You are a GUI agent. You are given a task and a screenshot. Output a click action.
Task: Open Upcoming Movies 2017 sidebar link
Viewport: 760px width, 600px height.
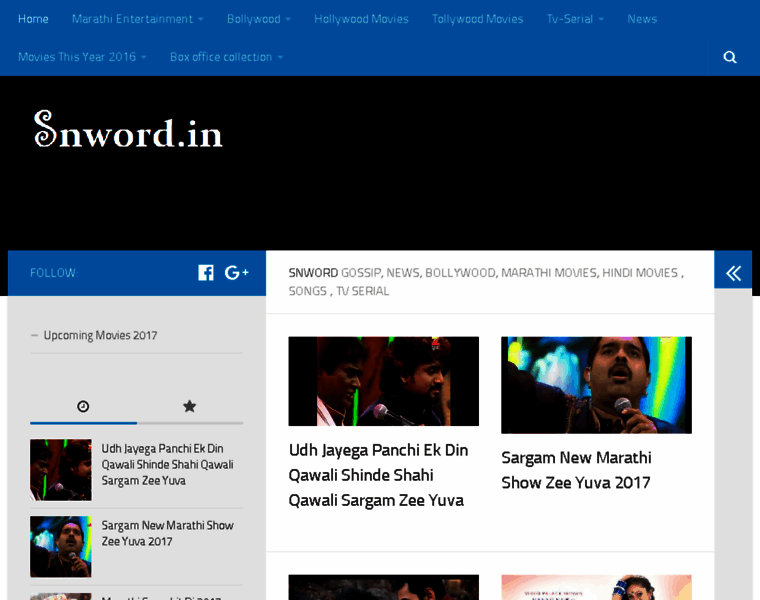100,335
